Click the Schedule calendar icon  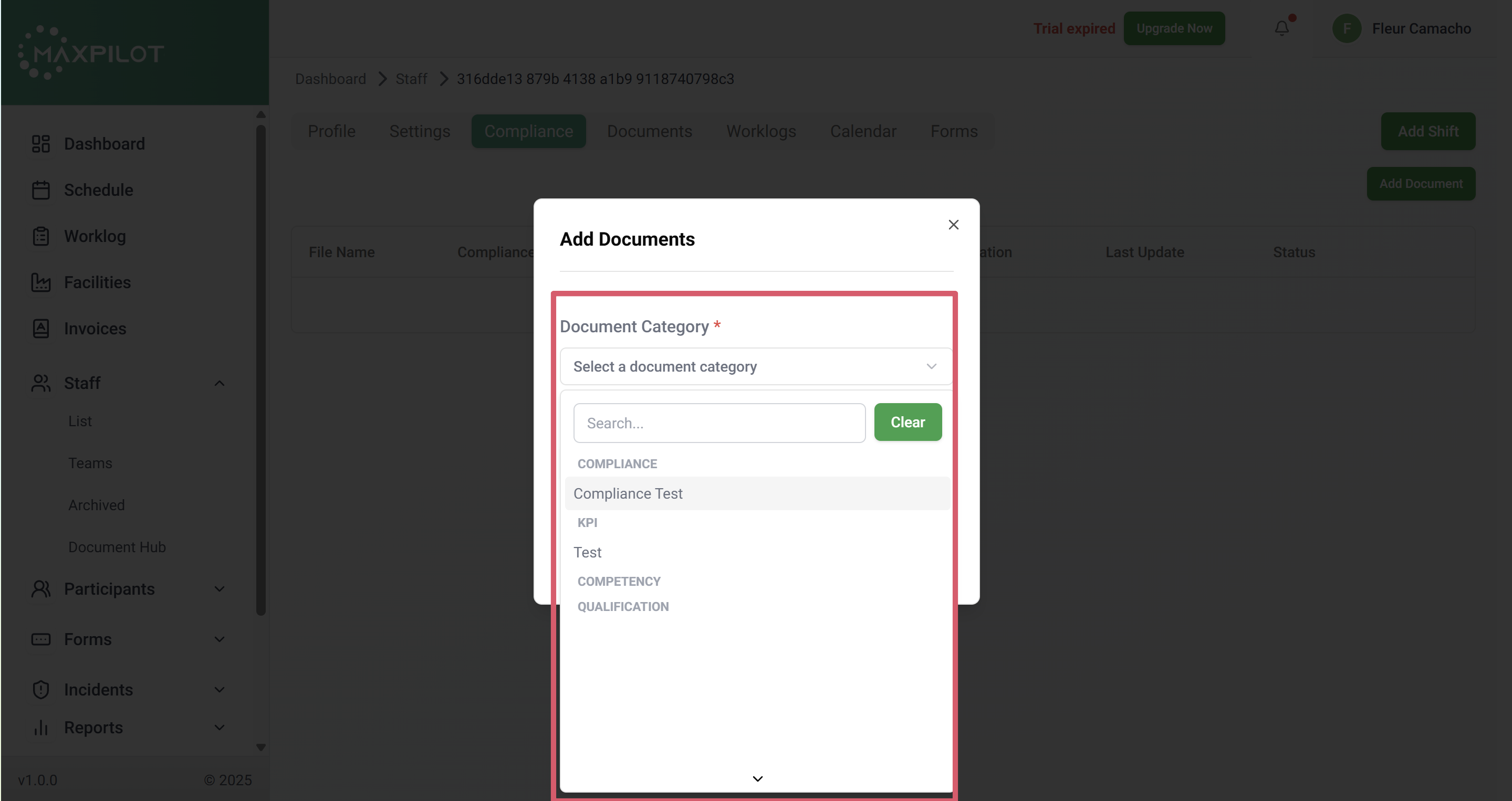click(40, 190)
